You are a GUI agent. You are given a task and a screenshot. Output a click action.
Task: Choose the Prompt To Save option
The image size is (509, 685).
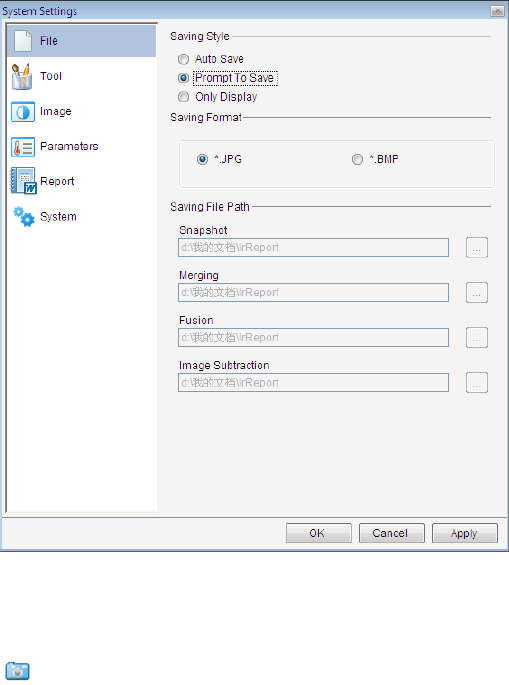[x=184, y=78]
